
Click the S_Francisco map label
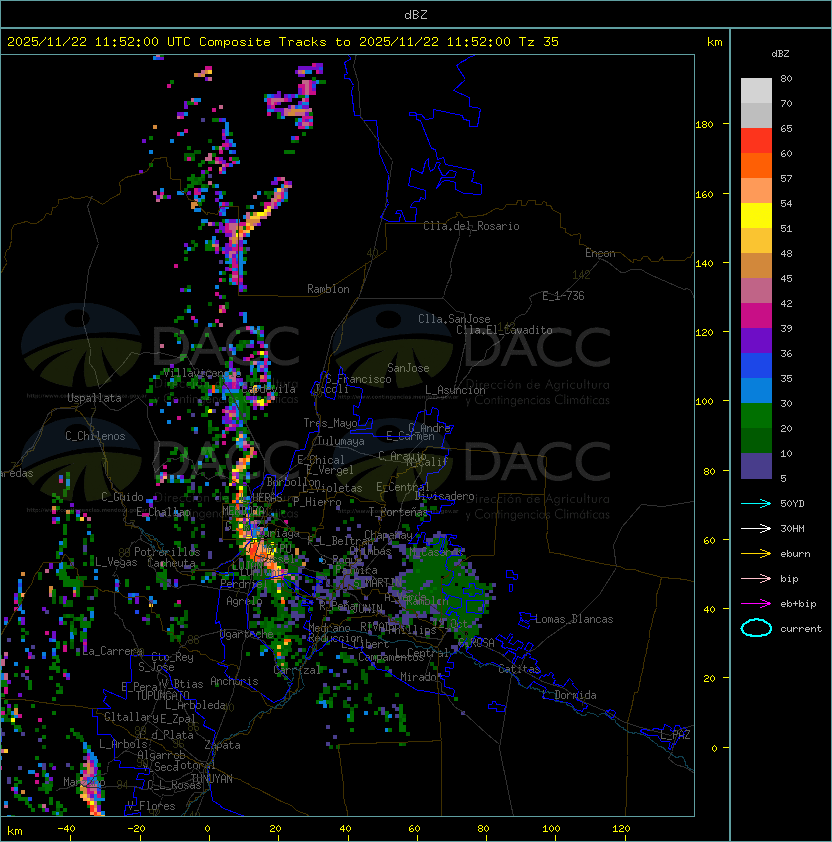(358, 379)
